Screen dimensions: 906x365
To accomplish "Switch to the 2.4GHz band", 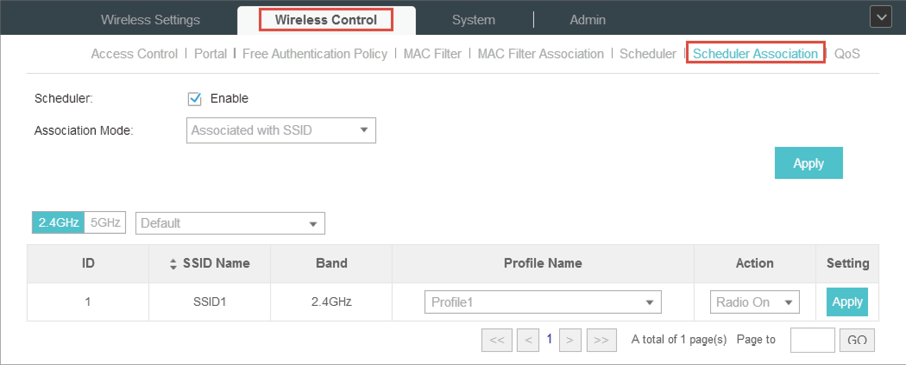I will point(58,222).
